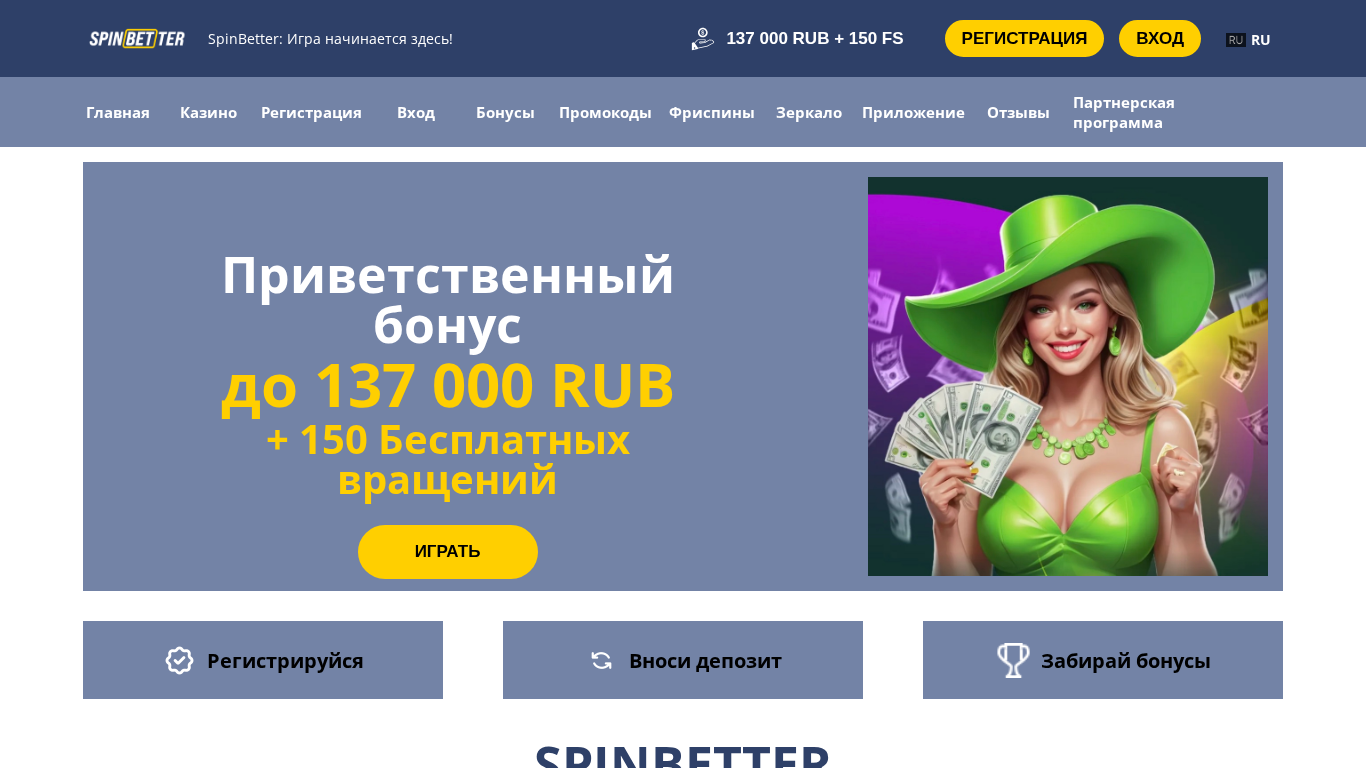This screenshot has width=1366, height=768.
Task: Click the yellow РЕГИСТРАЦИЯ button
Action: click(x=1024, y=39)
